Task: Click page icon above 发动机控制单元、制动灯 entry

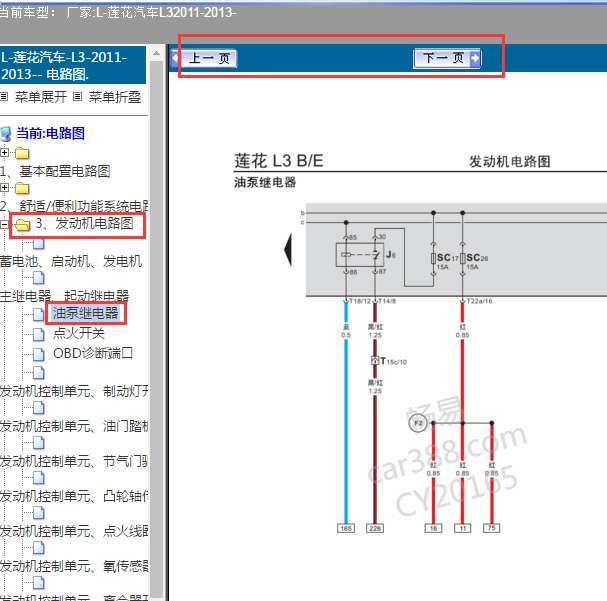Action: 39,372
